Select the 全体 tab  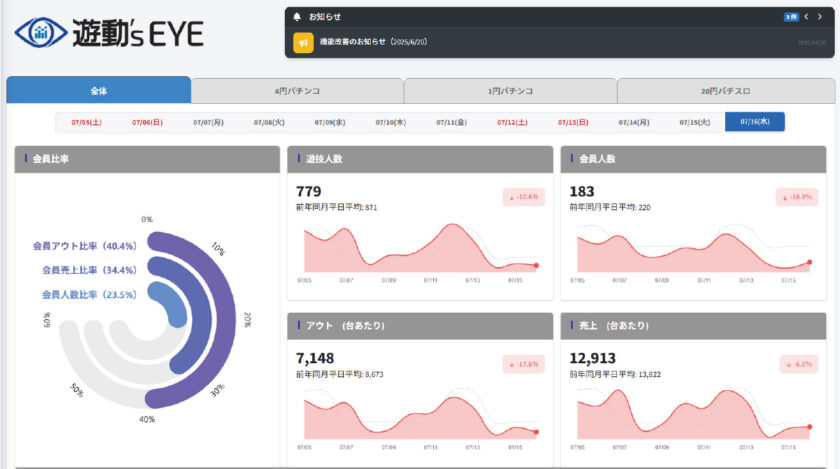99,91
